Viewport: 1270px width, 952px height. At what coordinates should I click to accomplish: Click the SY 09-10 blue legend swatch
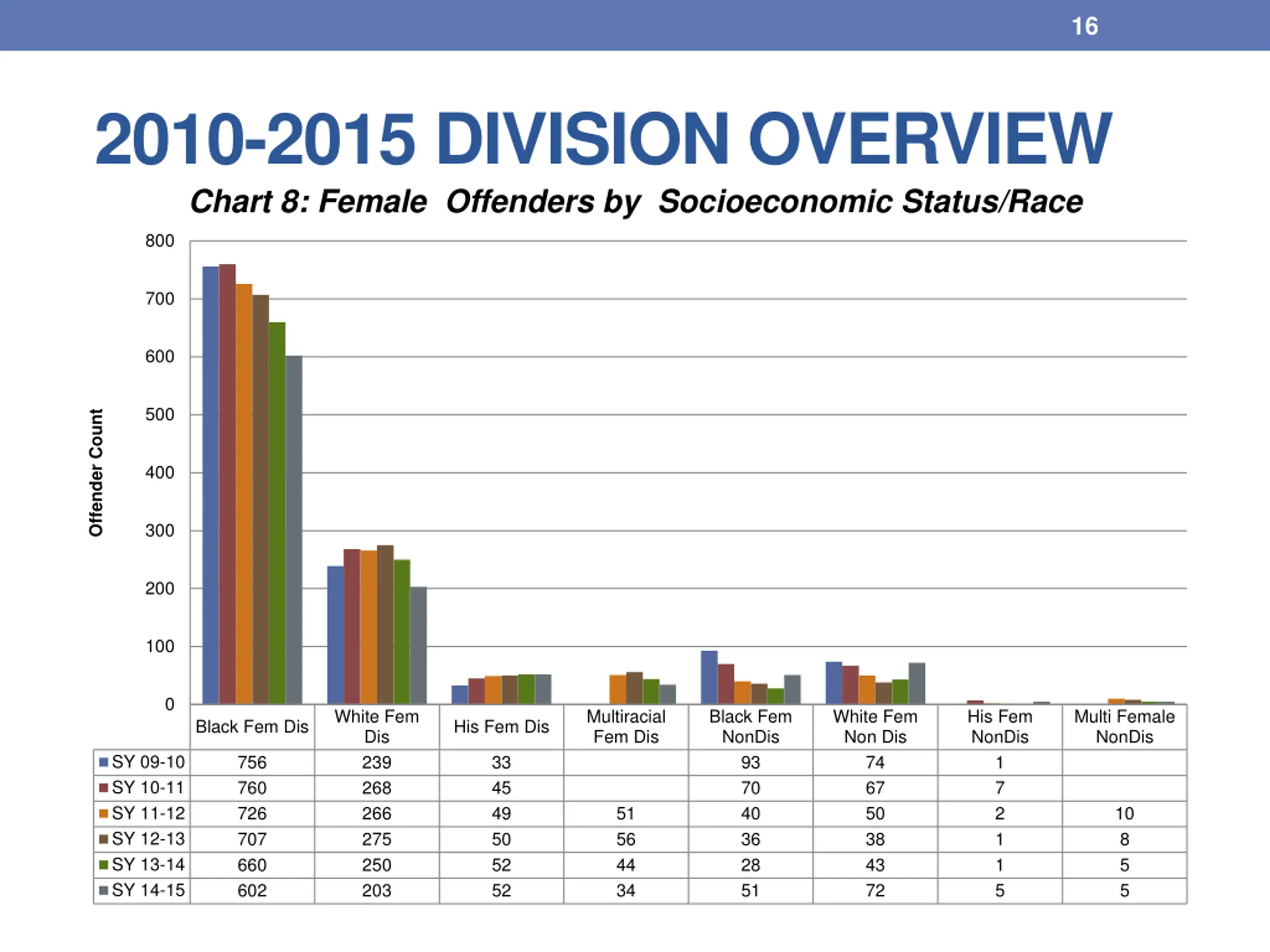tap(104, 762)
